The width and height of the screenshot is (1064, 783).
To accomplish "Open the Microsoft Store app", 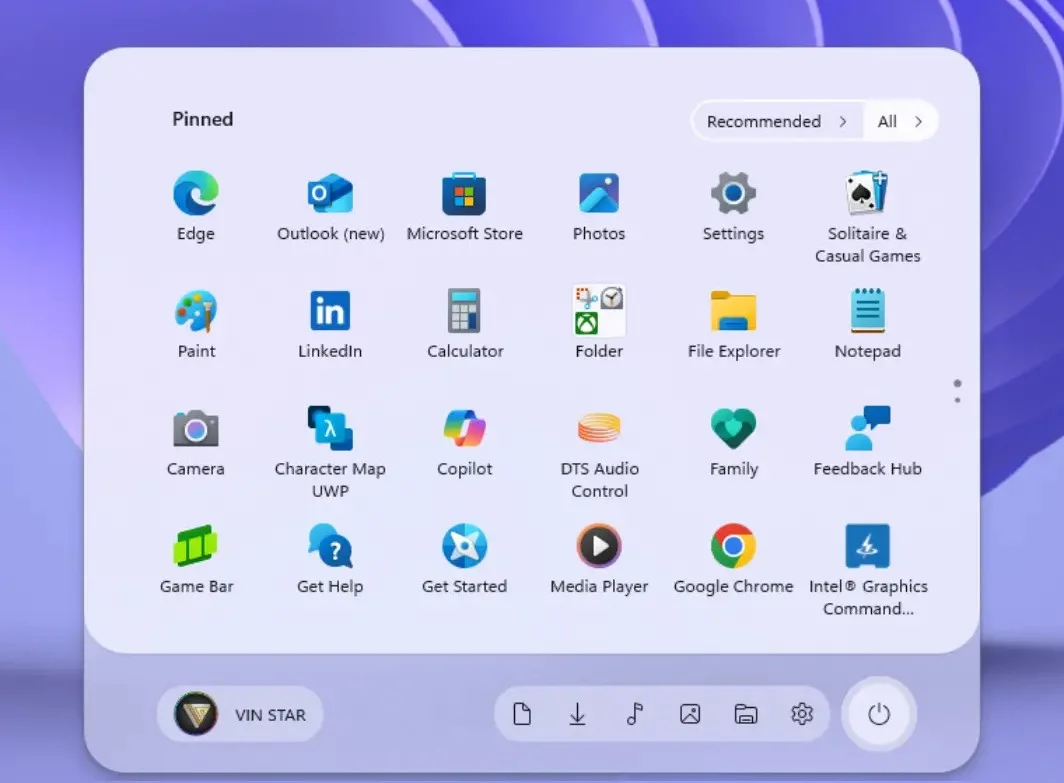I will [464, 194].
